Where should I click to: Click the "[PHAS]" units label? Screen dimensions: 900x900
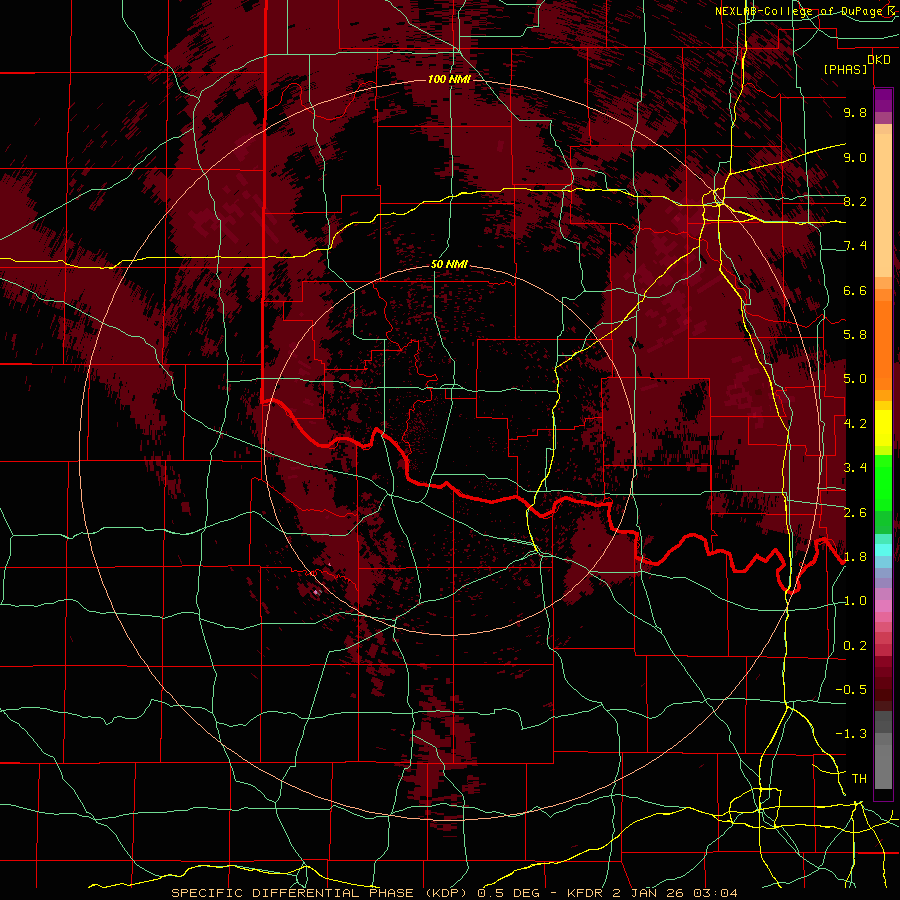pyautogui.click(x=845, y=69)
